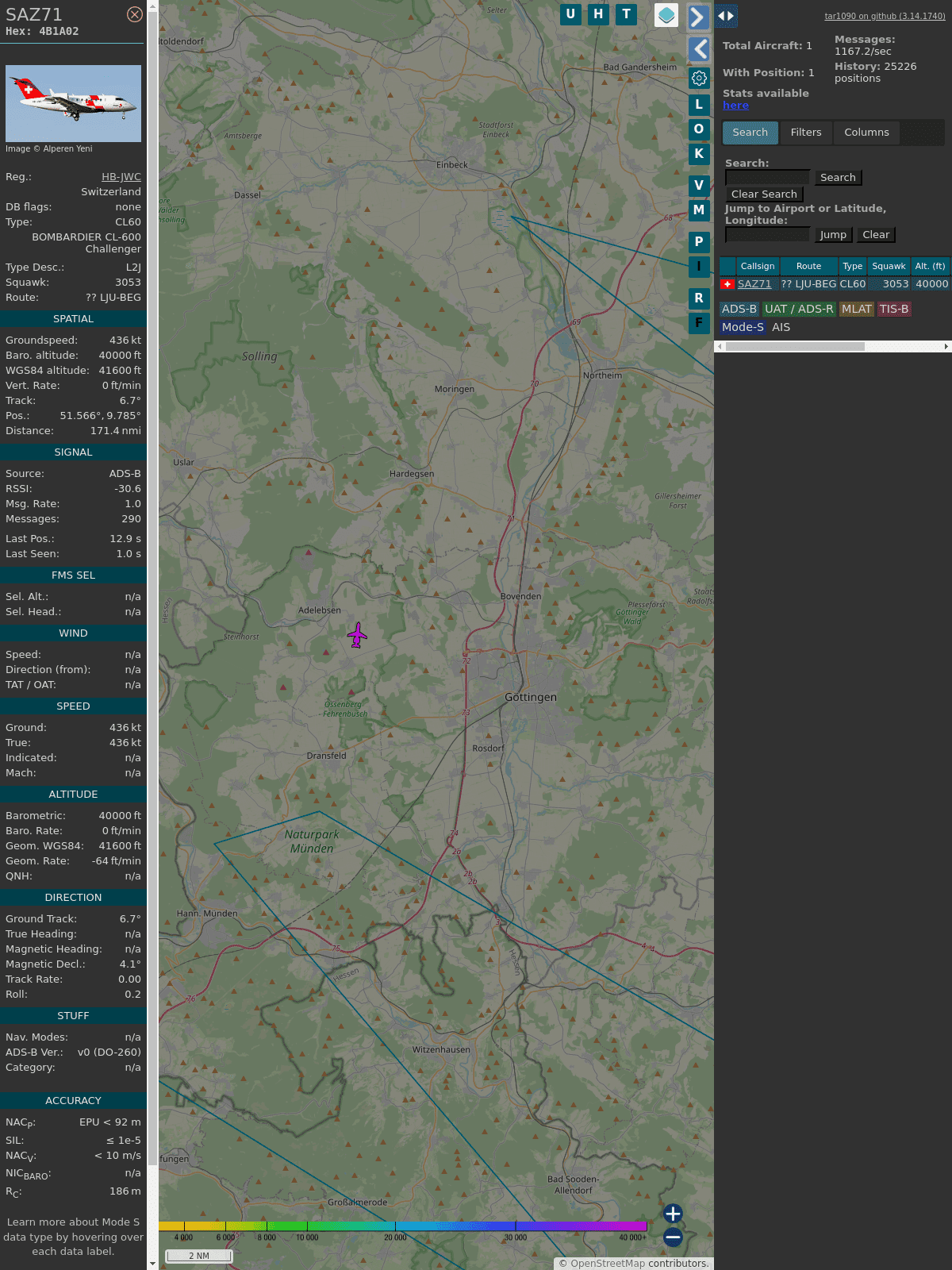Image resolution: width=952 pixels, height=1270 pixels.
Task: Open the HB-JWC registration link
Action: 121,177
